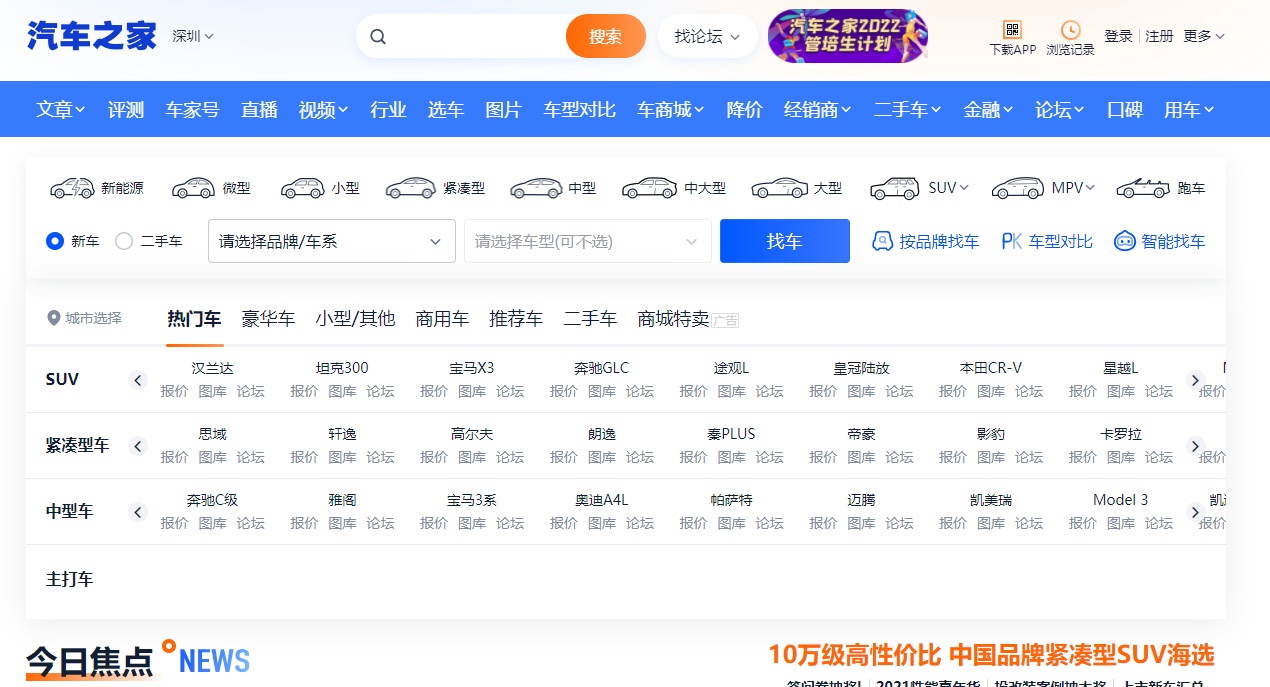
Task: Go to 评测 in navigation bar
Action: pos(126,110)
